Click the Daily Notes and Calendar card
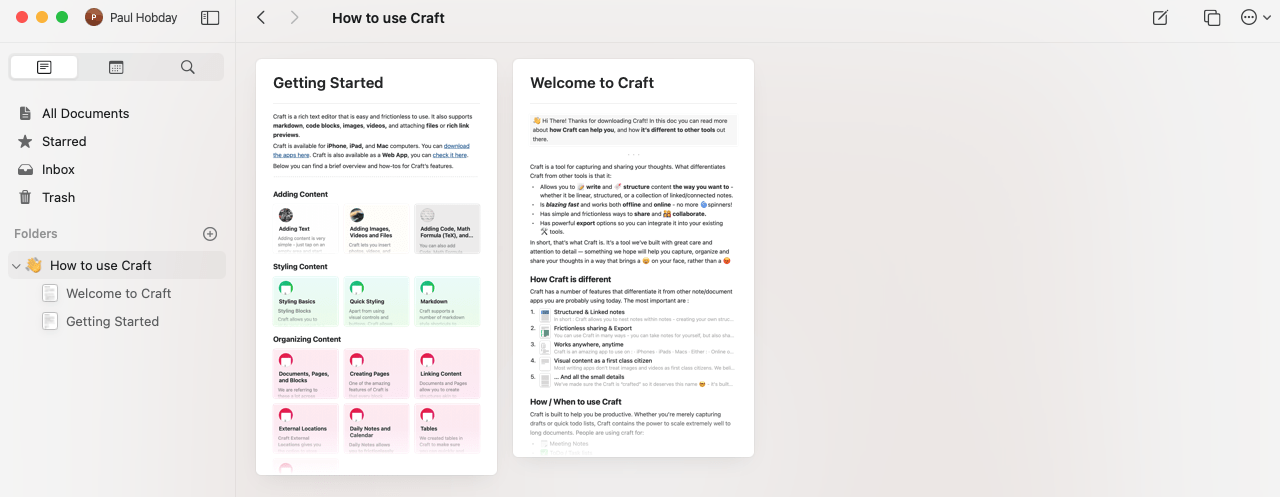This screenshot has width=1280, height=497. coord(377,428)
